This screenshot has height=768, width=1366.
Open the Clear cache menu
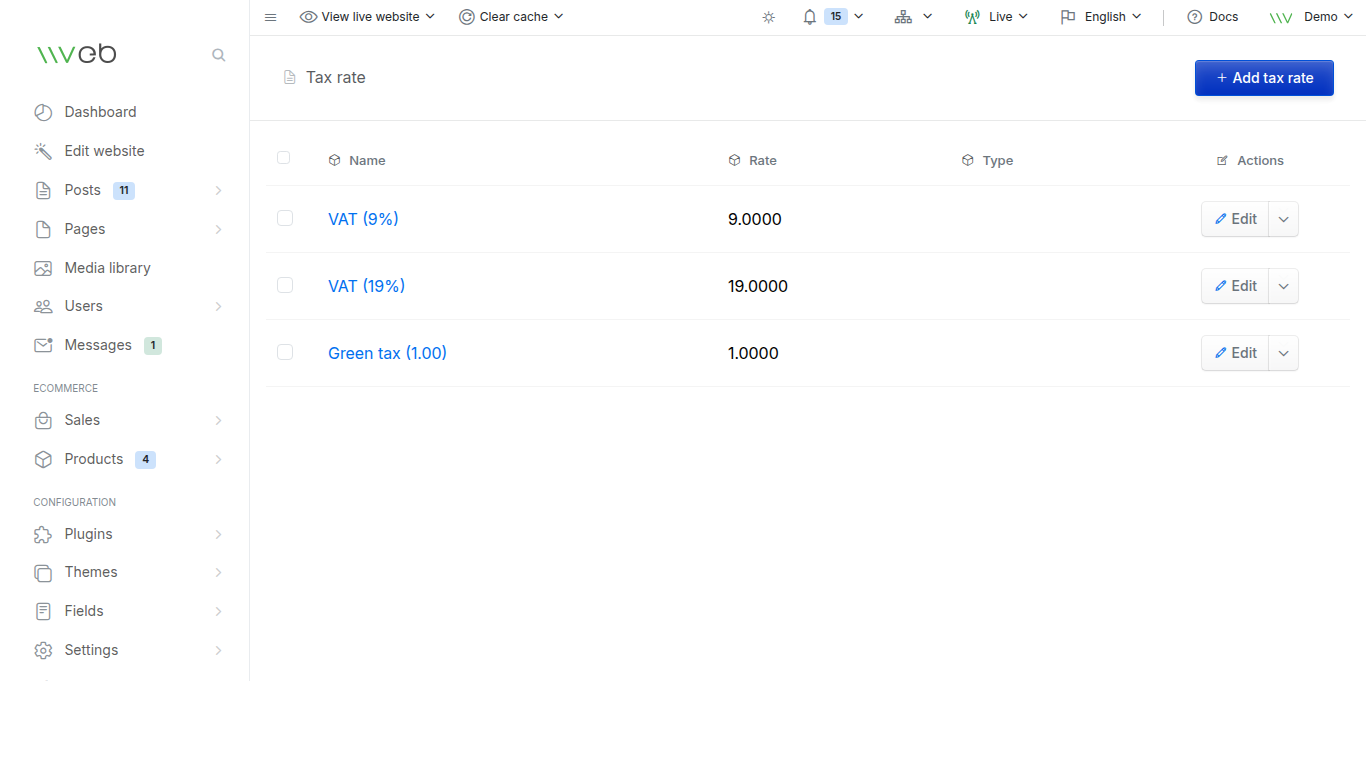point(511,17)
